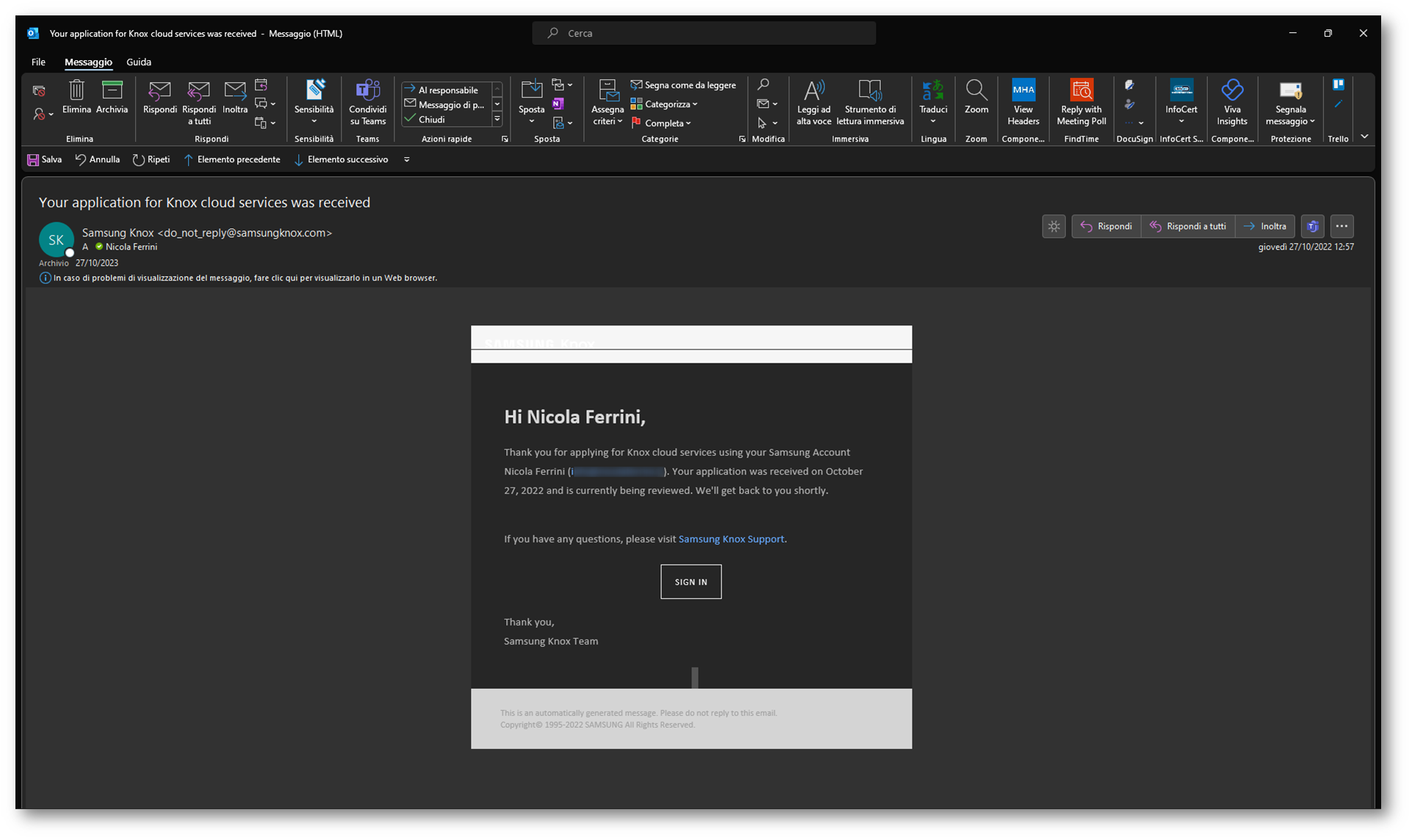The image size is (1412, 840).
Task: Expand the Sensibilità dropdown
Action: click(314, 122)
